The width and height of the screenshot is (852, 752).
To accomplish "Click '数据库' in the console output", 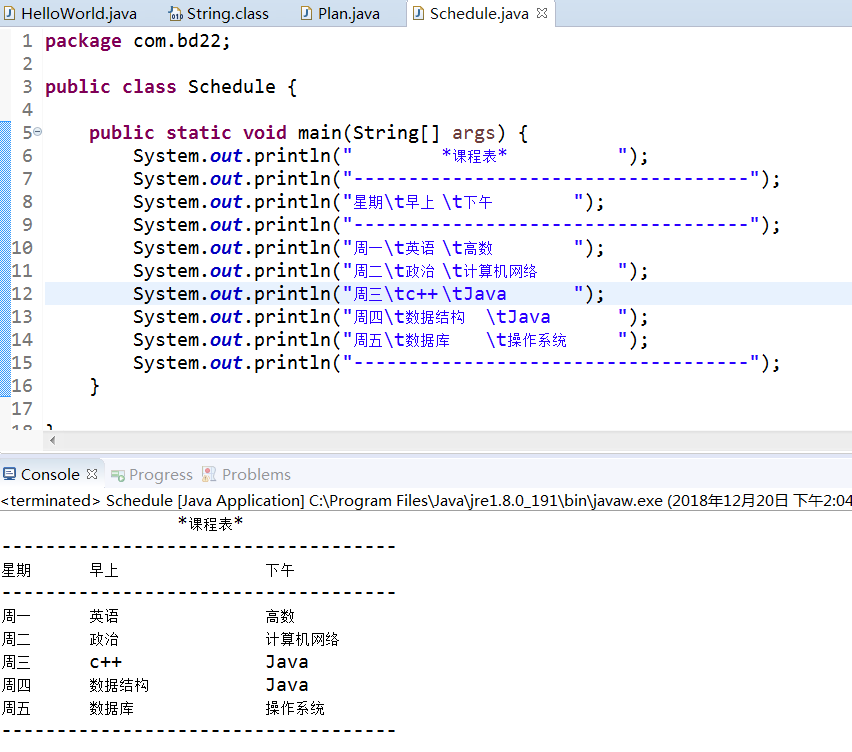I will (x=111, y=708).
